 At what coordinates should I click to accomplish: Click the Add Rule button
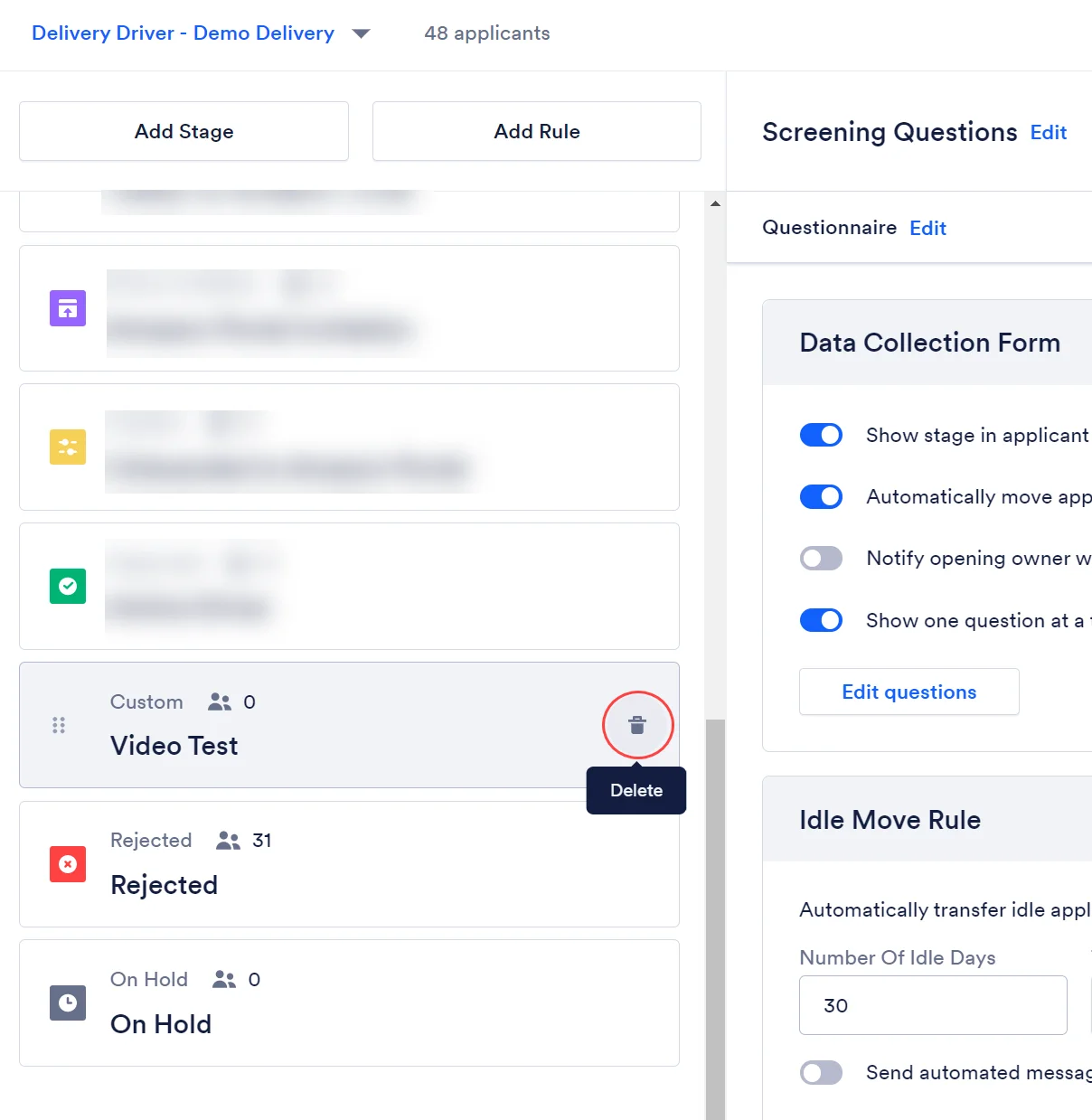537,131
